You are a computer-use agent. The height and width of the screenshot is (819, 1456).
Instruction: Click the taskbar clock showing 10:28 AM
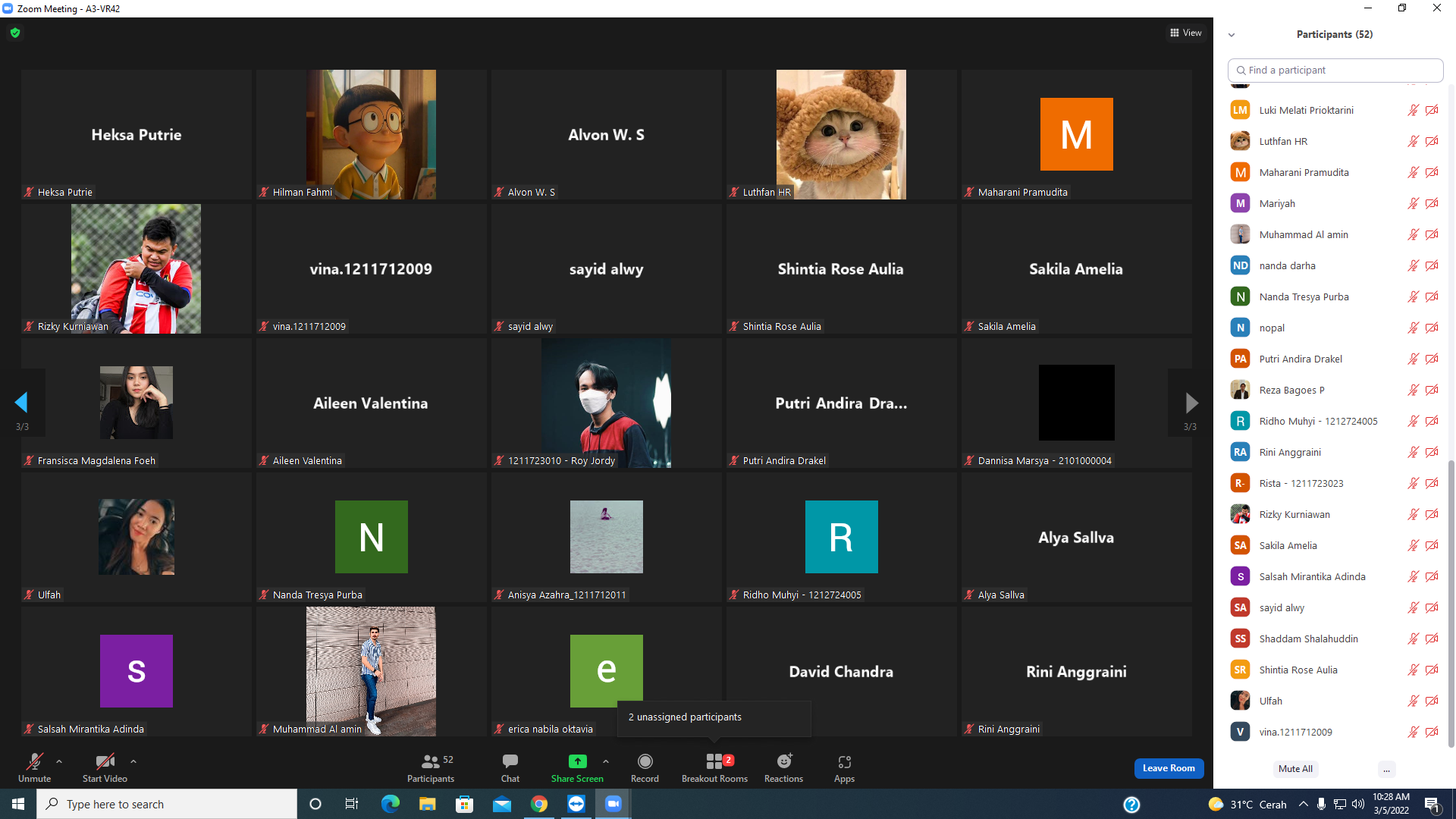tap(1391, 804)
